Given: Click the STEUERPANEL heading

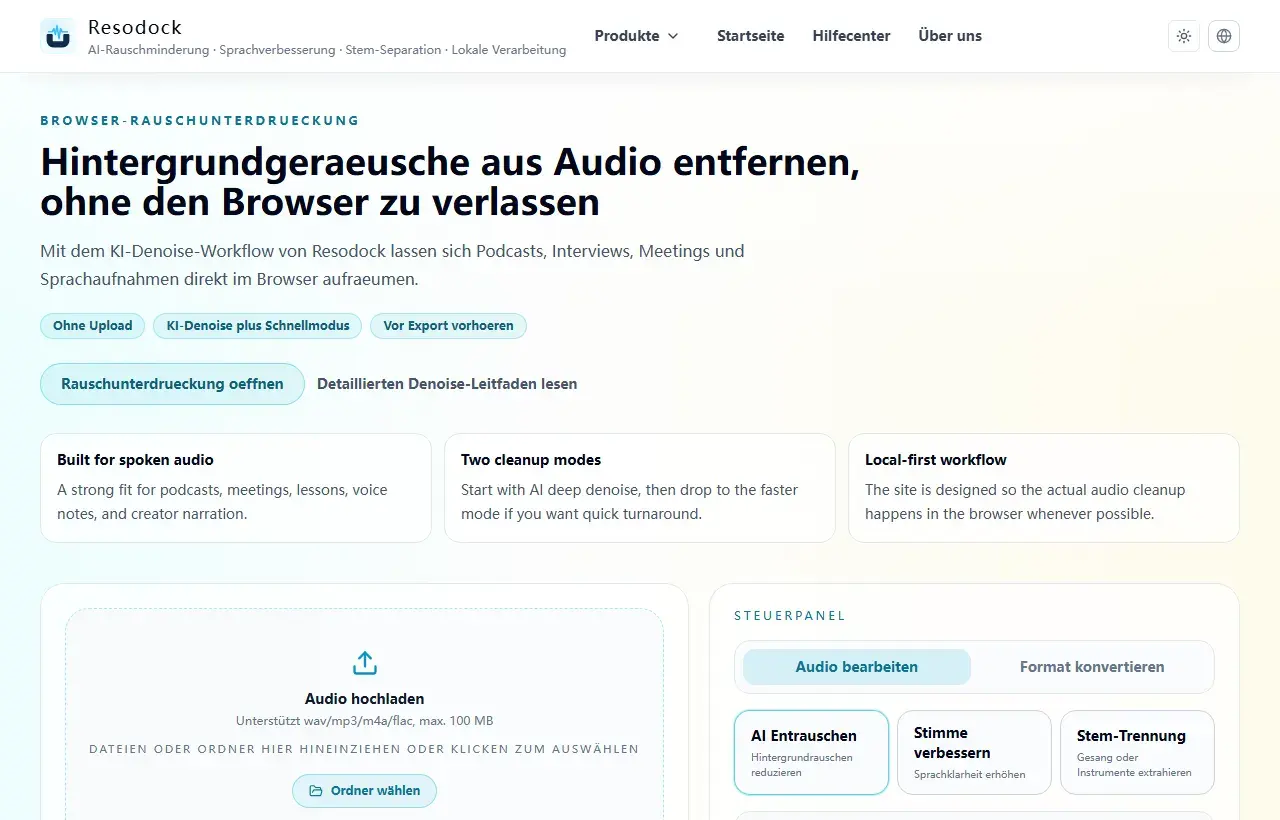Looking at the screenshot, I should click(790, 616).
